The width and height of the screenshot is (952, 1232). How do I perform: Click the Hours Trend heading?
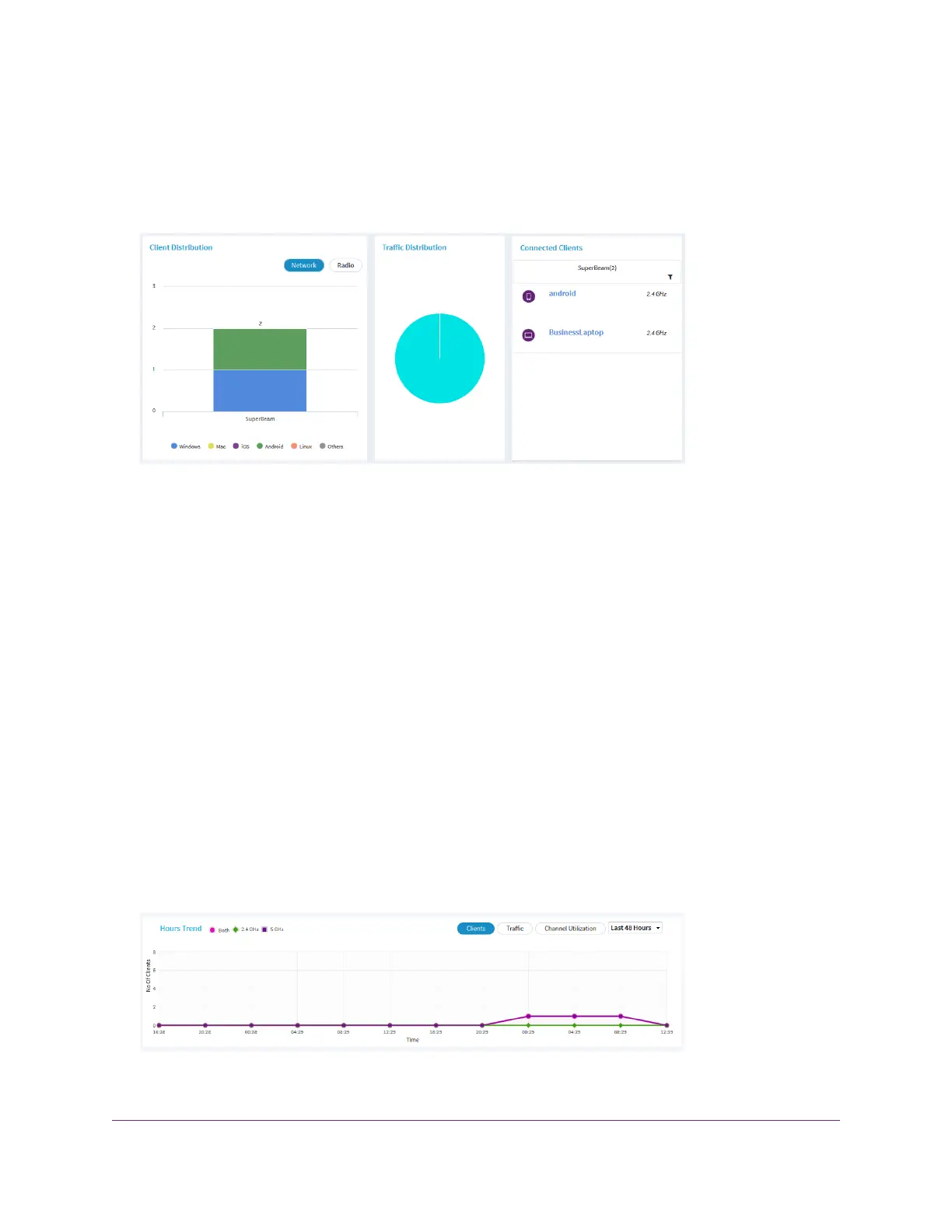pyautogui.click(x=180, y=929)
